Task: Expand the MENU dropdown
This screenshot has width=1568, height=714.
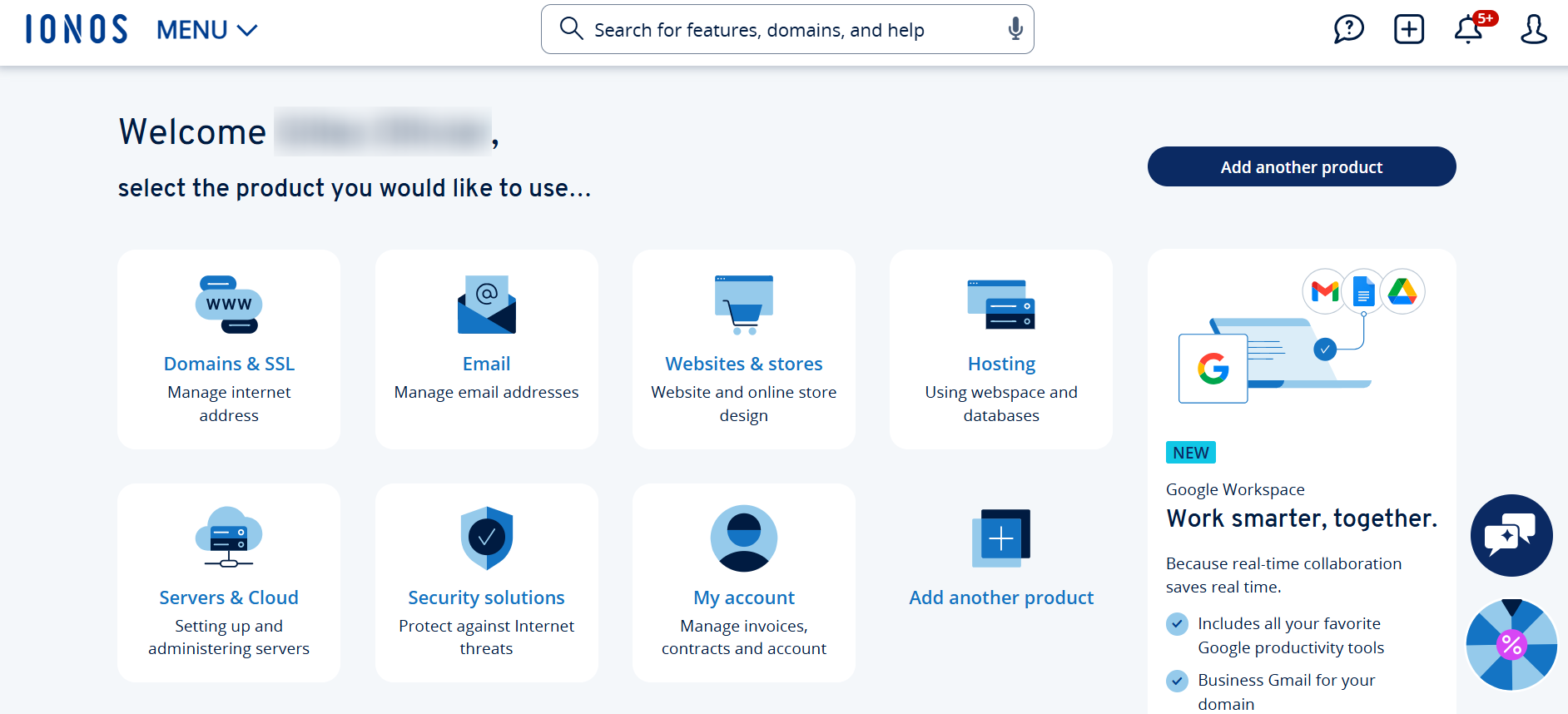Action: click(x=207, y=30)
